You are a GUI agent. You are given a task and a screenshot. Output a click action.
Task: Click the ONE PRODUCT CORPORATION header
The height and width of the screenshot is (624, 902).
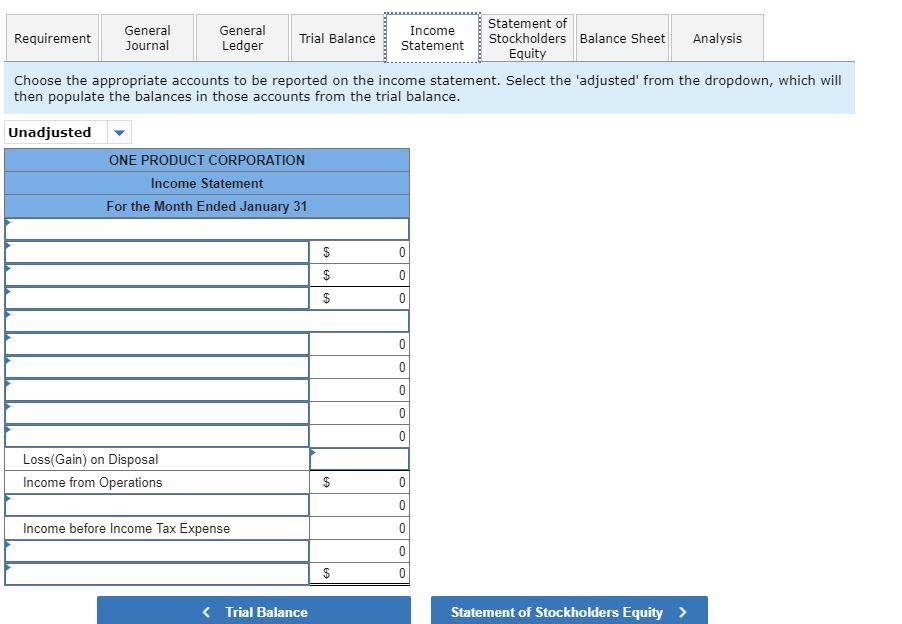click(207, 160)
